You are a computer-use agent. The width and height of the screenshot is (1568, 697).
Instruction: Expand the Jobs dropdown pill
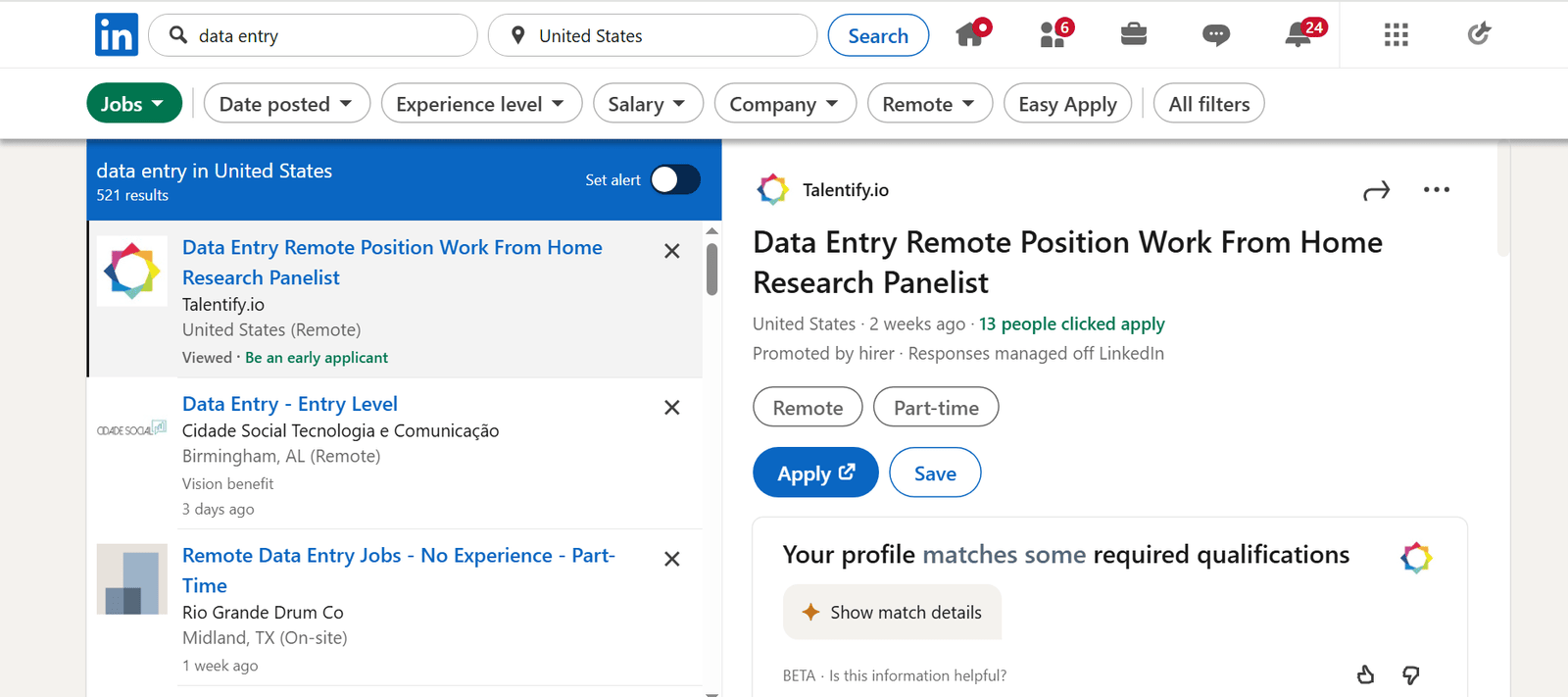click(x=134, y=103)
